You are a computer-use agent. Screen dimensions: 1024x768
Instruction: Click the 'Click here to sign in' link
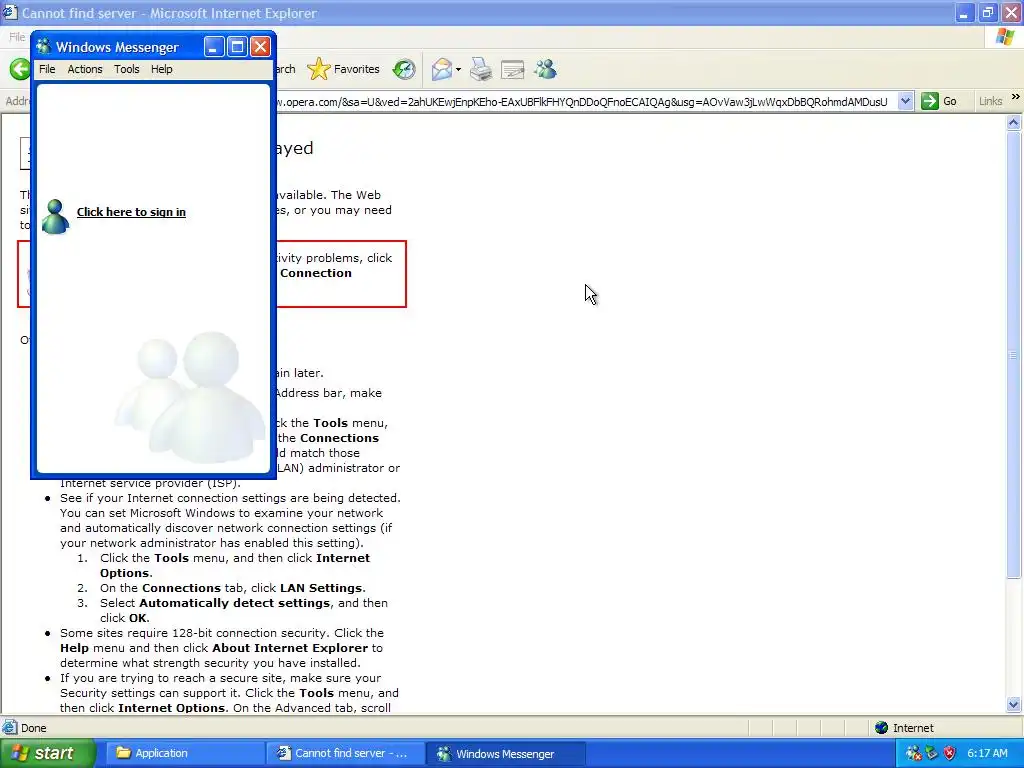click(131, 212)
